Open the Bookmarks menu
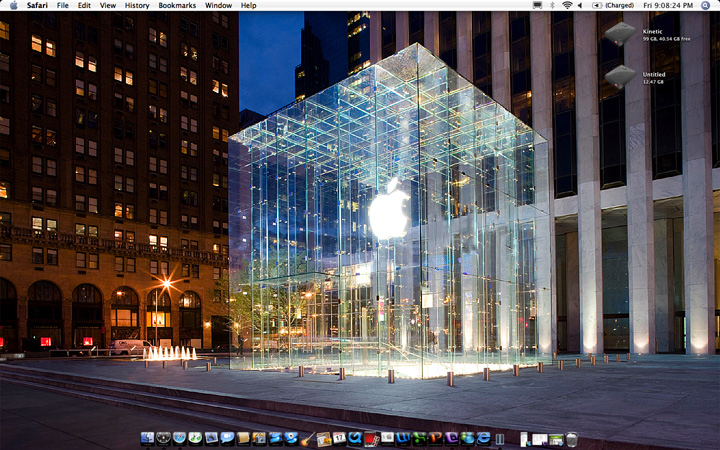Screen dimensions: 720x450 click(177, 5)
